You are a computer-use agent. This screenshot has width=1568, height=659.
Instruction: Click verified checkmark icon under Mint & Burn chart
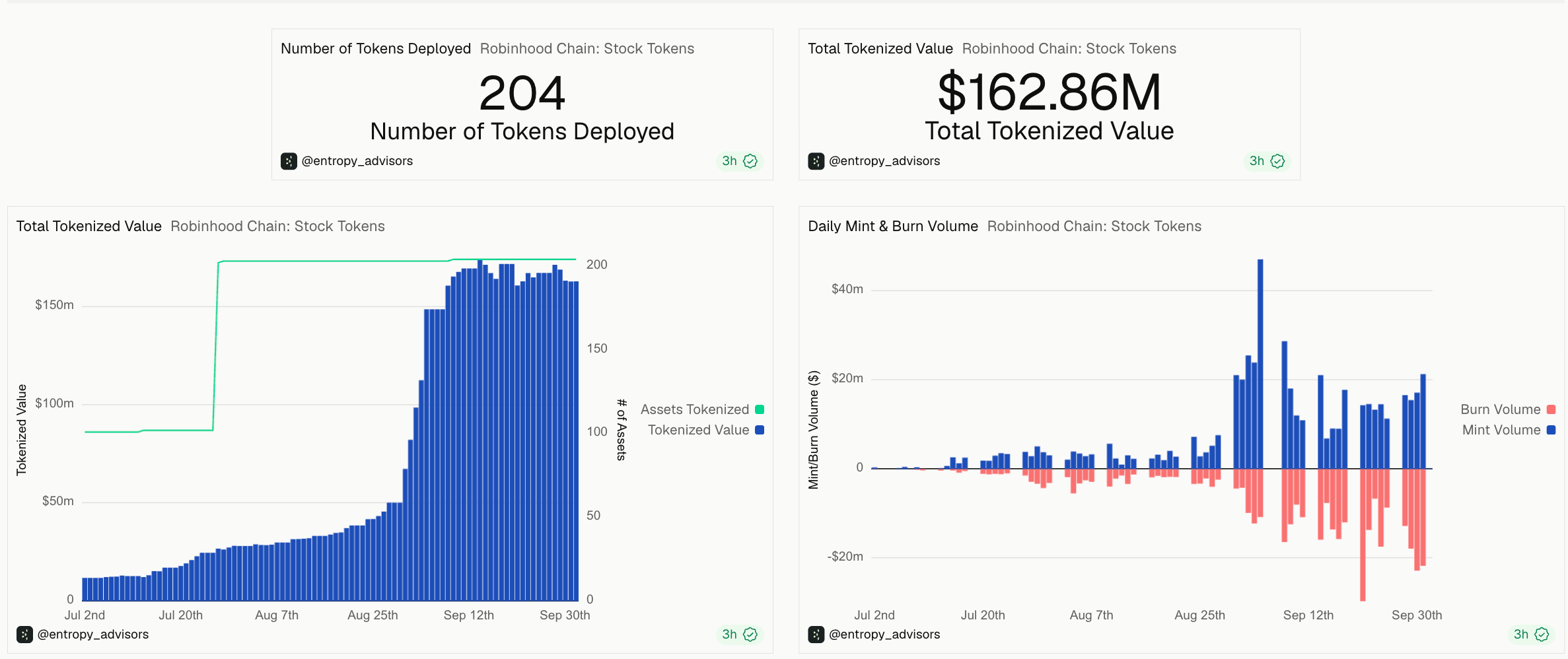(x=1542, y=635)
